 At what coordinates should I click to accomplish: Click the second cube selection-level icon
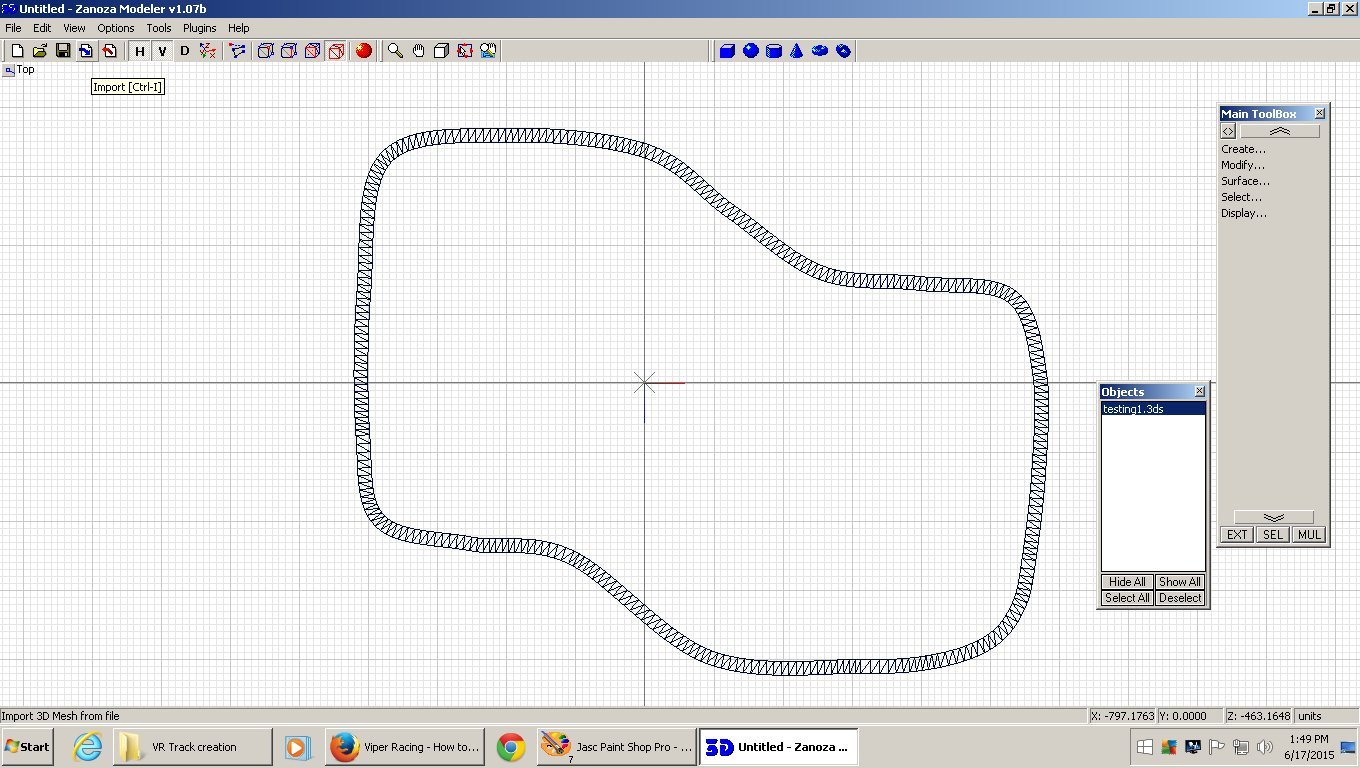289,51
